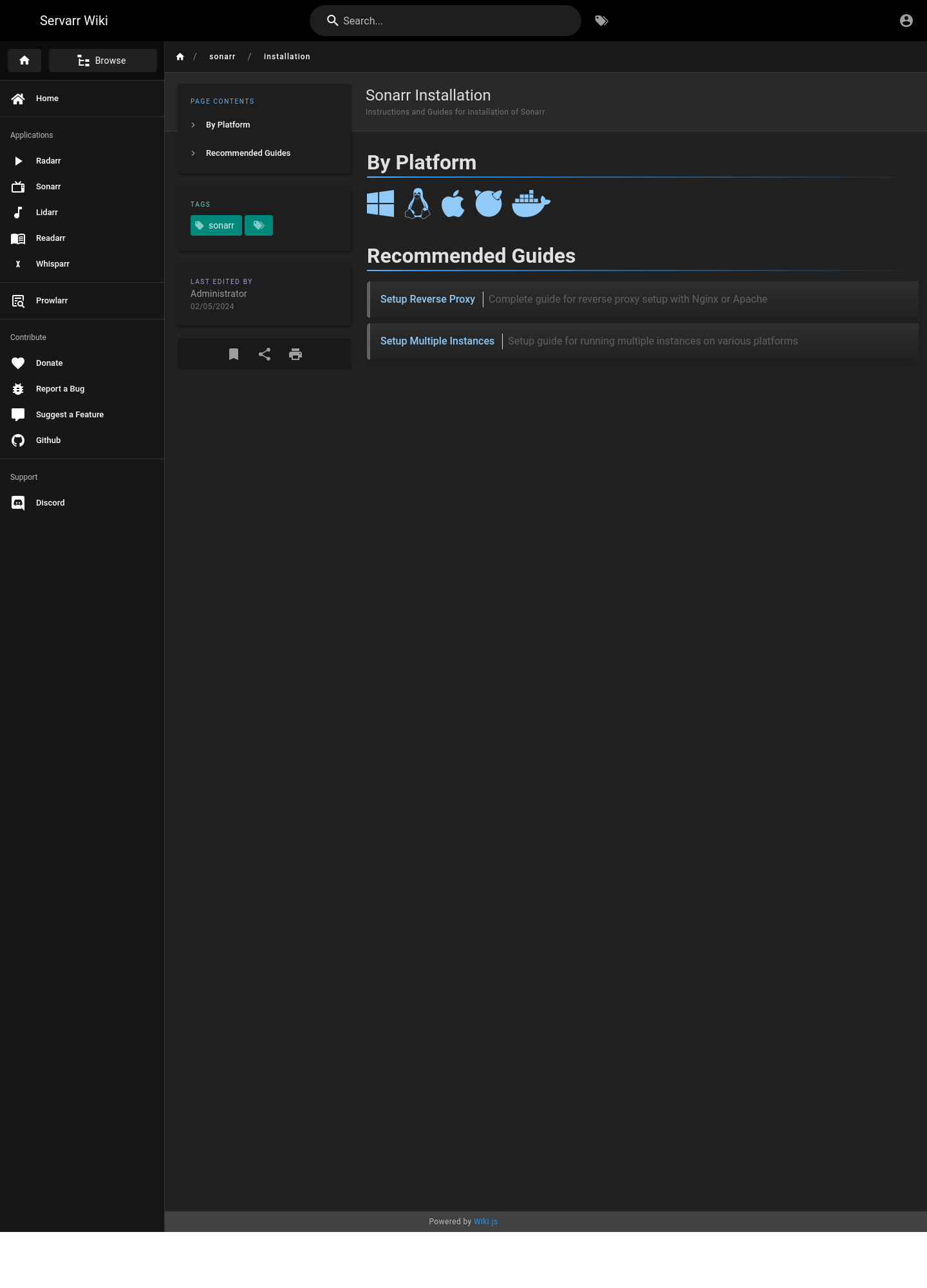Click the By Platform section heading
This screenshot has height=1288, width=927.
click(422, 162)
